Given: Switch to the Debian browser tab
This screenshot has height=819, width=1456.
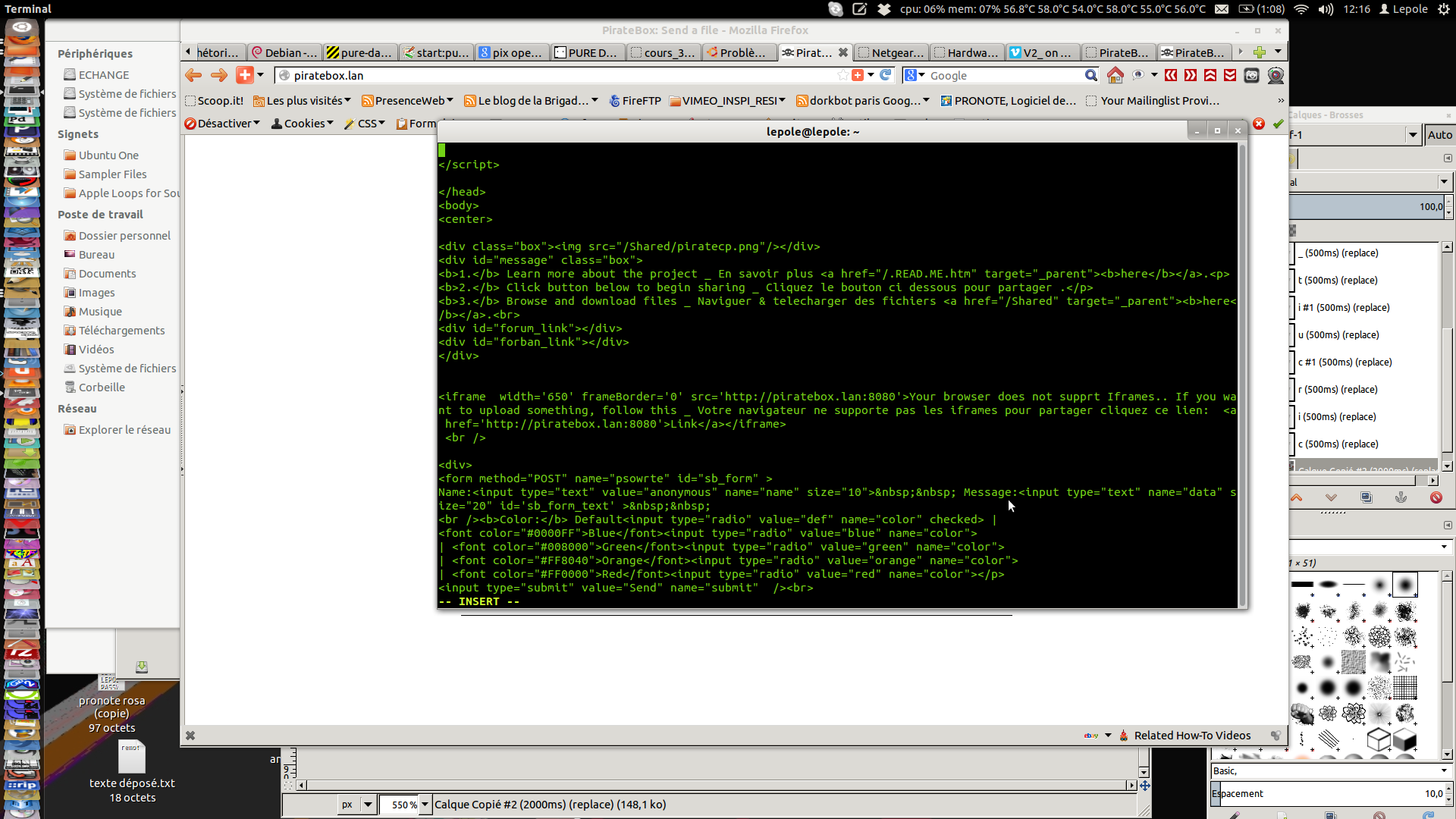Looking at the screenshot, I should (x=284, y=52).
